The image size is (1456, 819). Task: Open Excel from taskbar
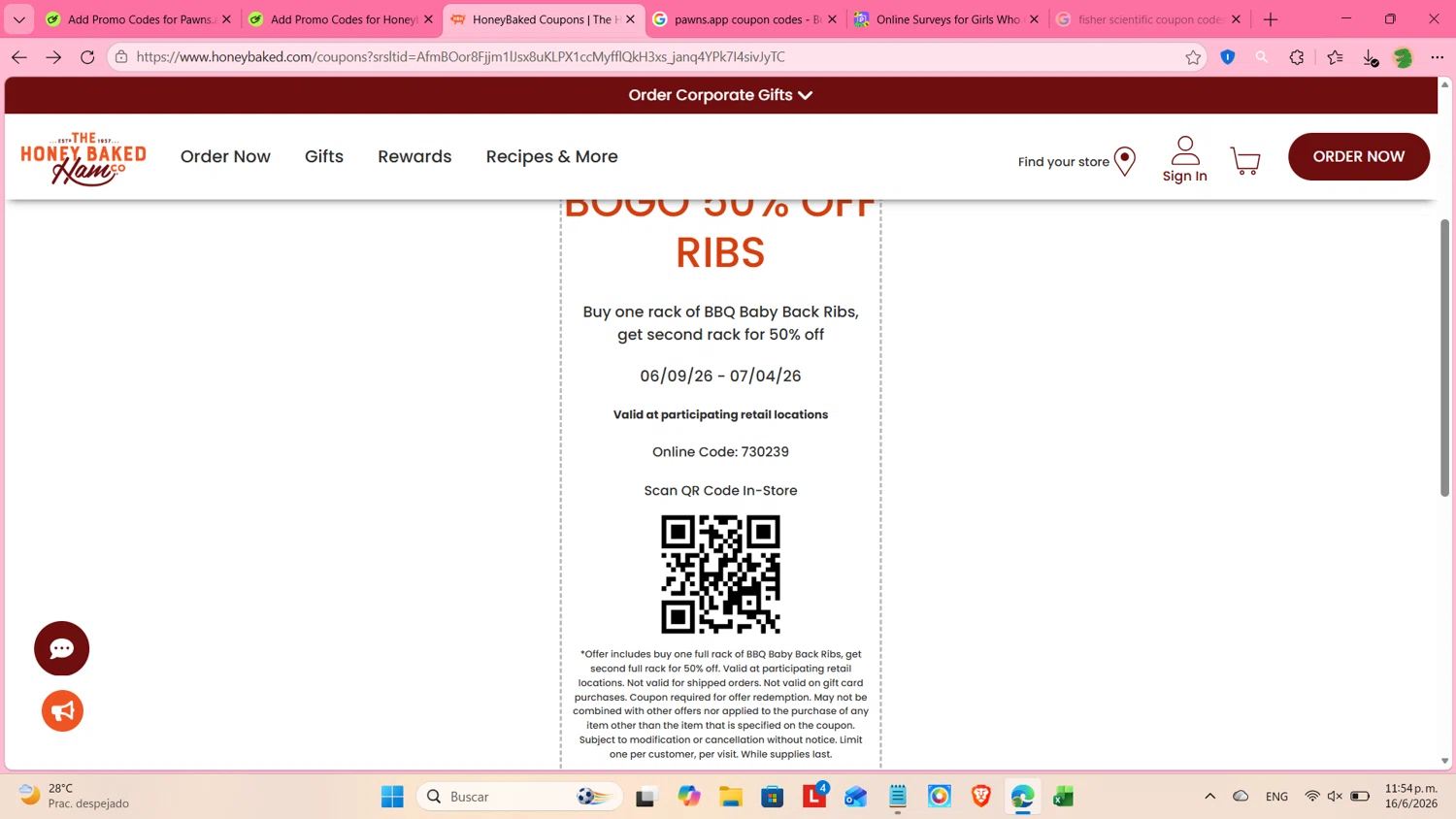pos(1063,797)
